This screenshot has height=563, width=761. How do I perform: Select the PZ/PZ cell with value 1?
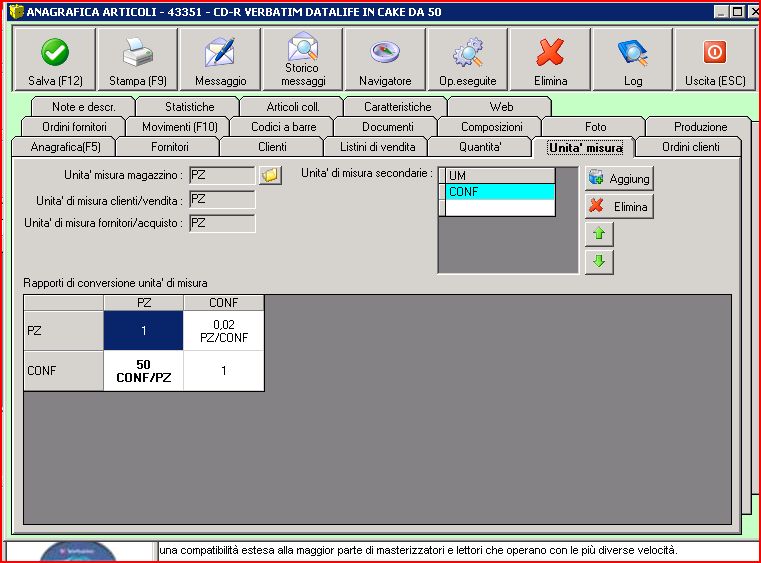coord(143,331)
